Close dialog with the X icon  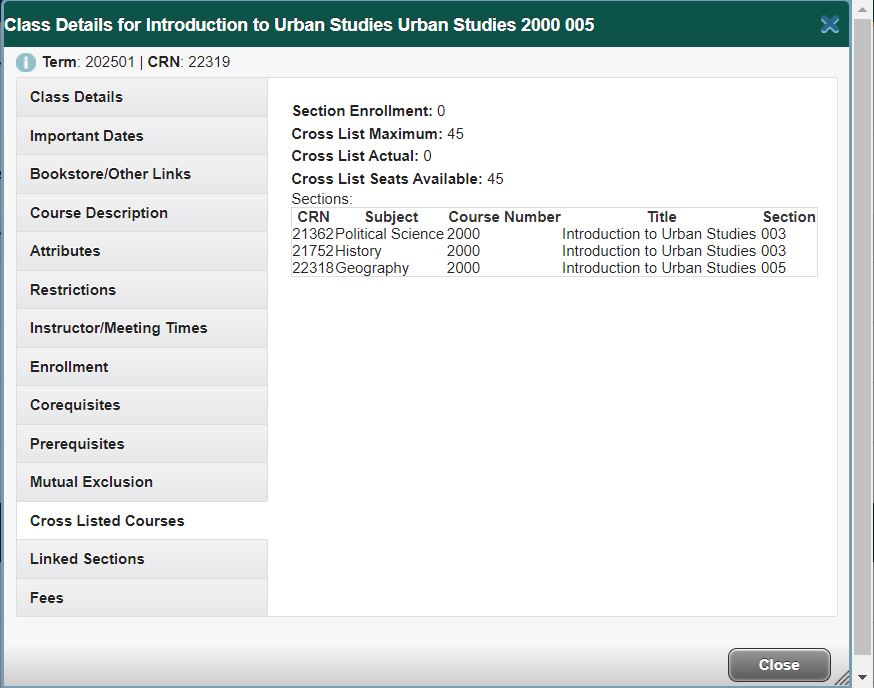coord(829,25)
